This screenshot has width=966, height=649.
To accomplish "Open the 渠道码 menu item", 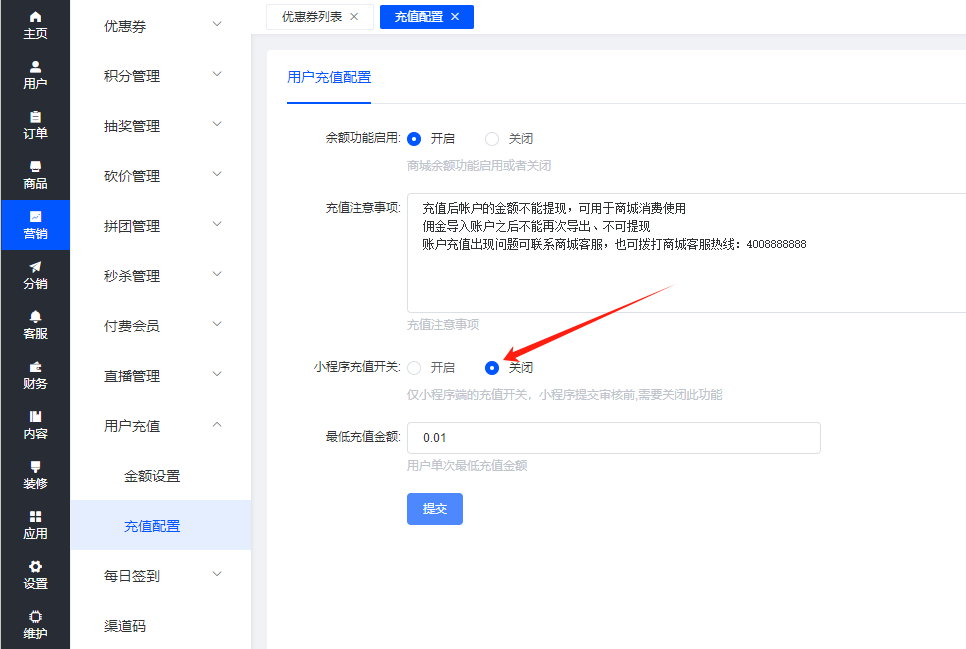I will [125, 626].
